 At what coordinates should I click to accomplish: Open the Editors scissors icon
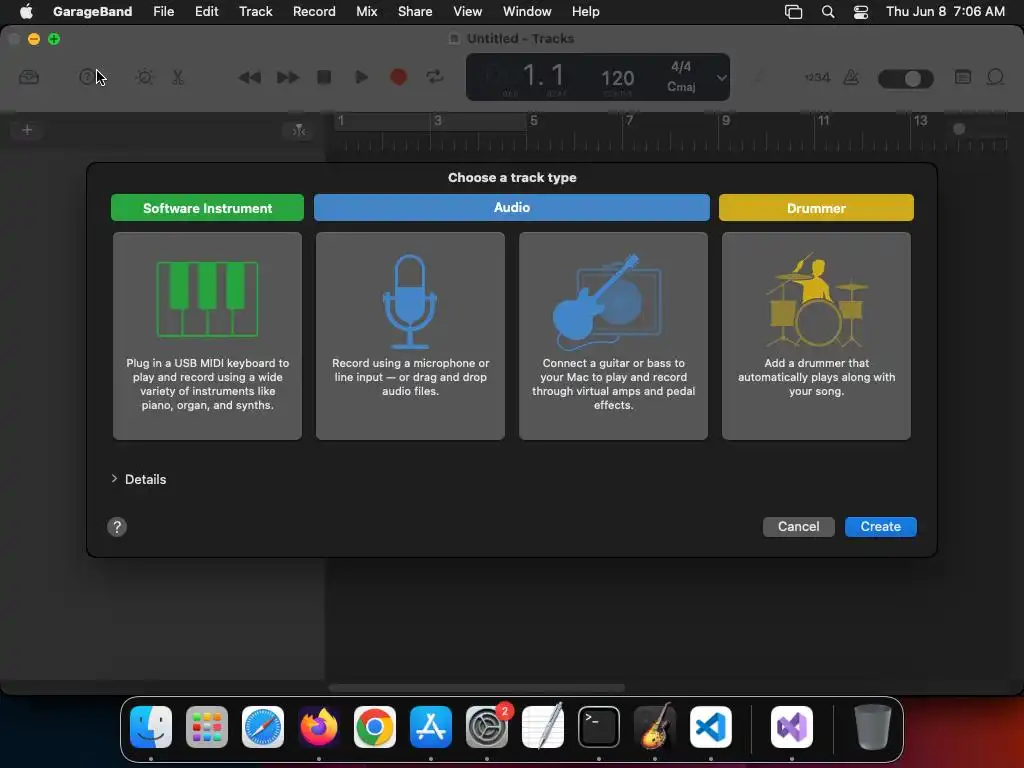[x=178, y=77]
